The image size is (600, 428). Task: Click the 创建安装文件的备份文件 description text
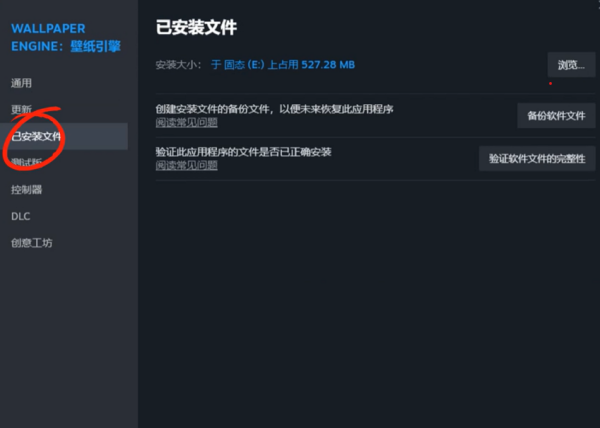(274, 109)
